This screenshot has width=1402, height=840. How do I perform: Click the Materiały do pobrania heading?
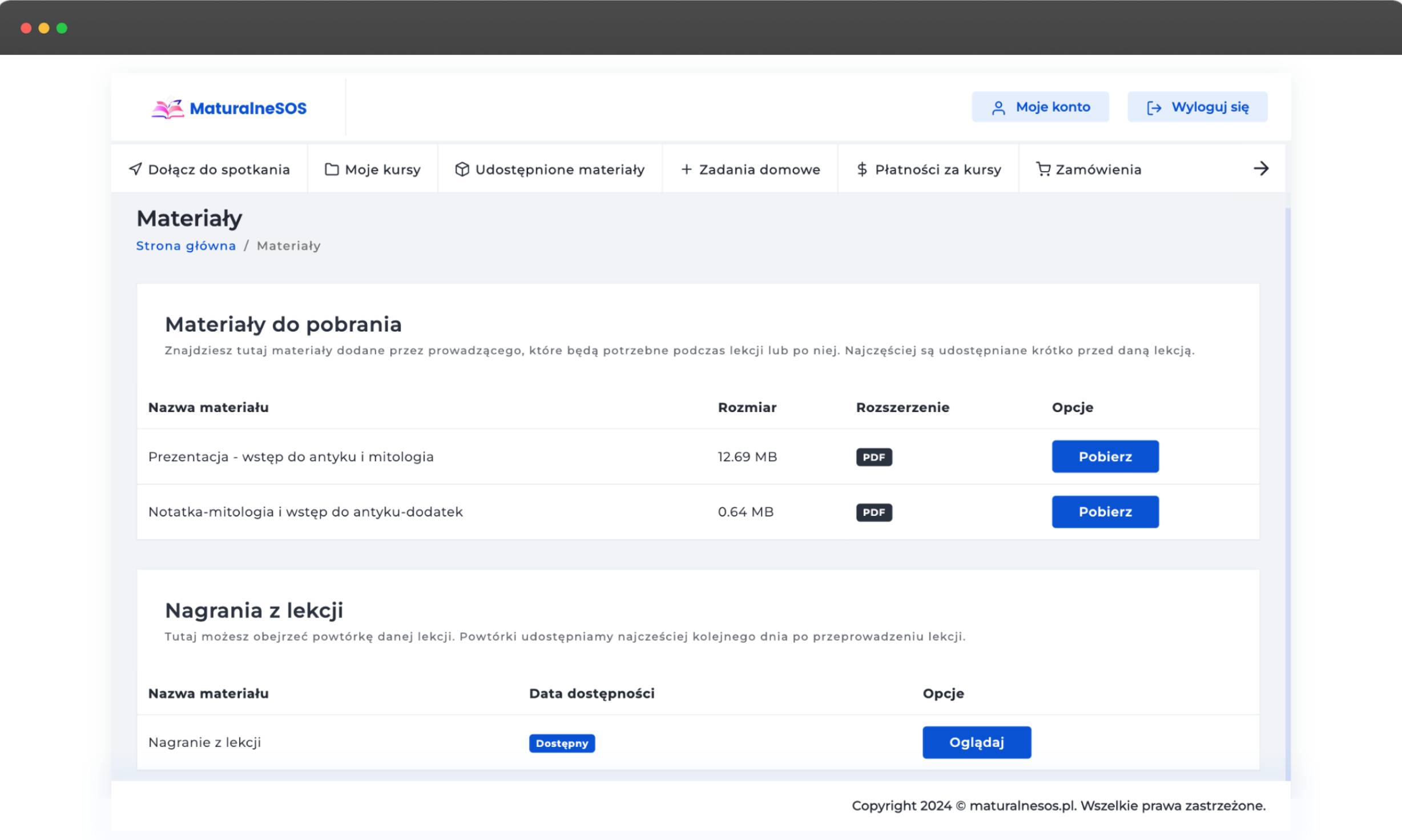[x=283, y=324]
